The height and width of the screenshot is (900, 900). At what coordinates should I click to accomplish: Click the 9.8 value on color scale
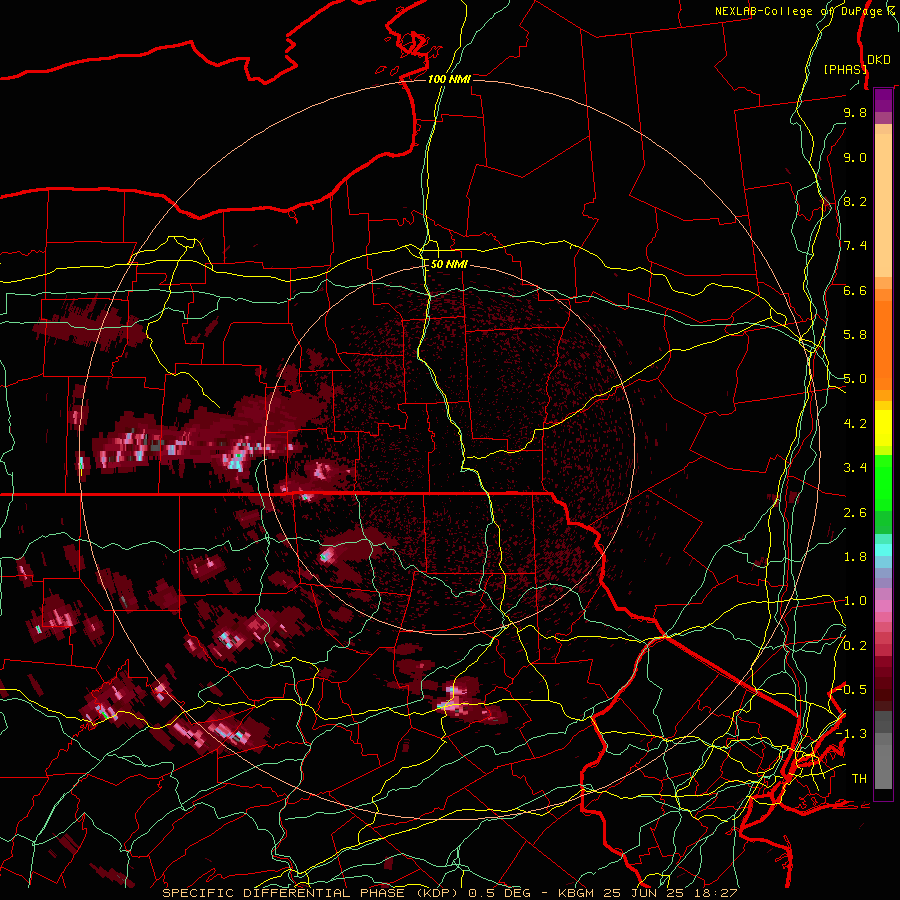click(855, 112)
